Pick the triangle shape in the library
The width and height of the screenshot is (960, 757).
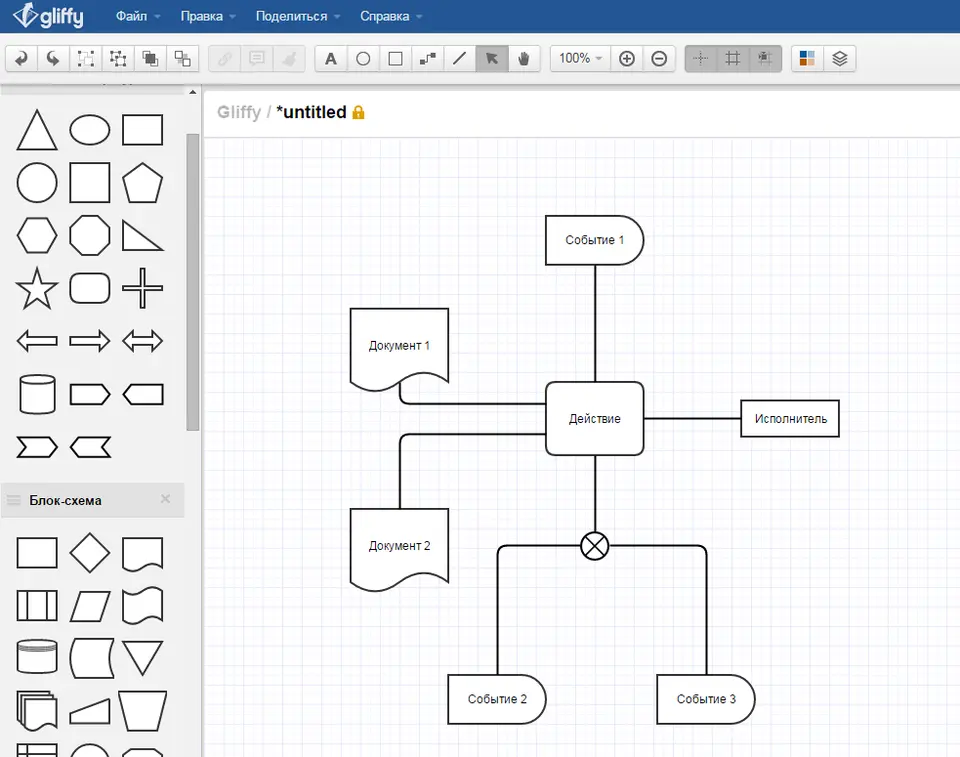click(x=37, y=130)
